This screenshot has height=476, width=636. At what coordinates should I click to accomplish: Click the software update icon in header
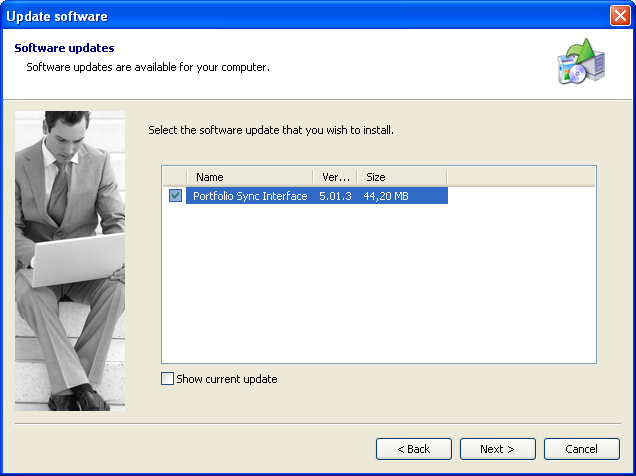(x=580, y=64)
